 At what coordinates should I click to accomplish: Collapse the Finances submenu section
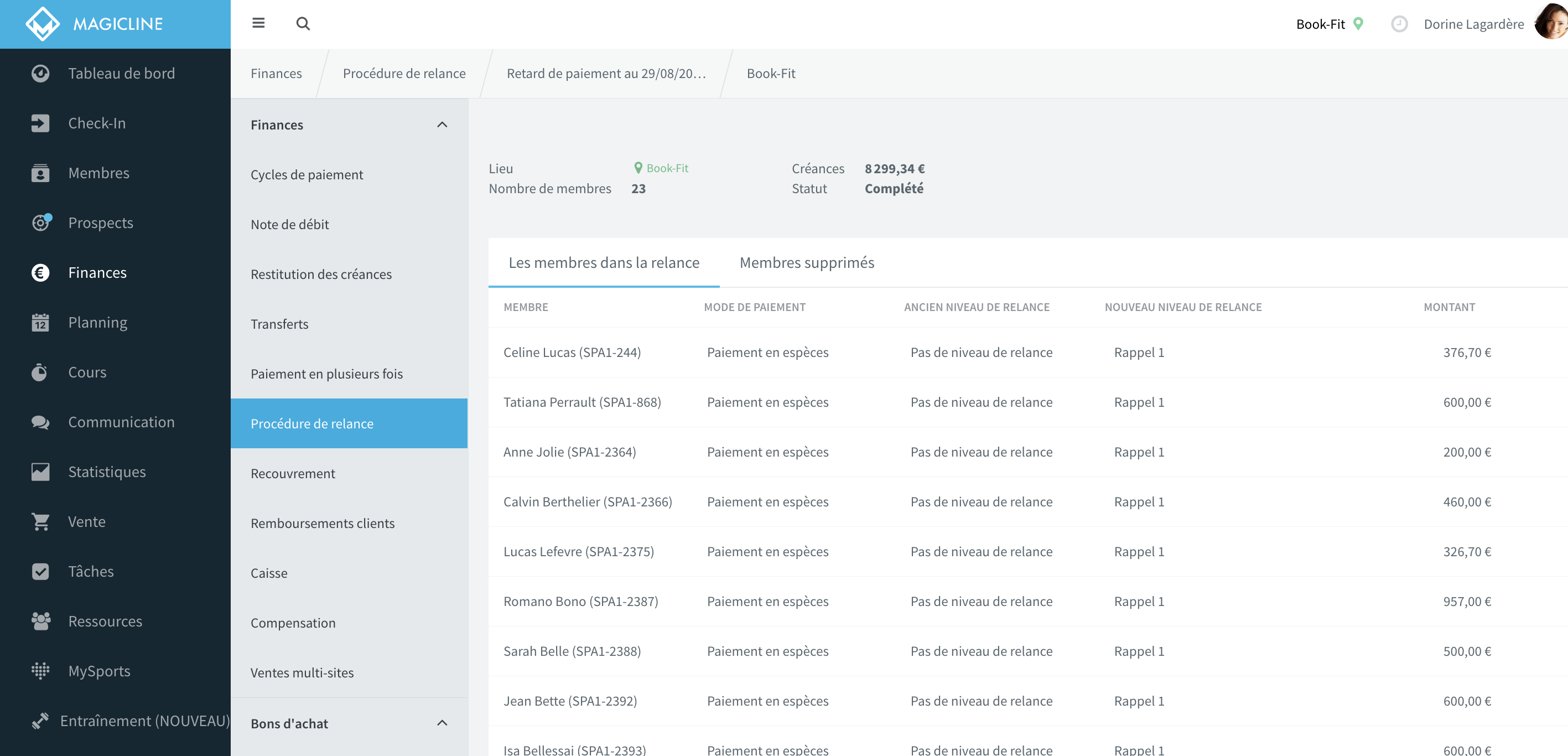click(x=442, y=124)
